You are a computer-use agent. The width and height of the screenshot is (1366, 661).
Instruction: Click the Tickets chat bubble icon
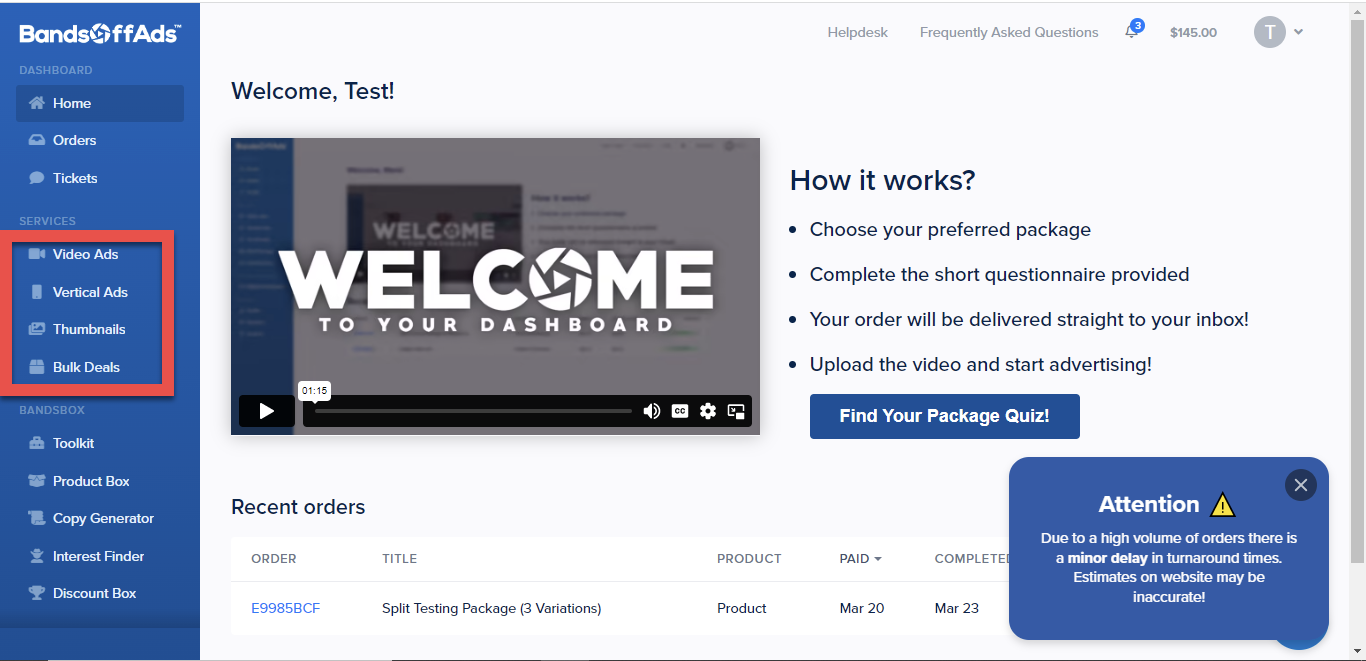[37, 178]
